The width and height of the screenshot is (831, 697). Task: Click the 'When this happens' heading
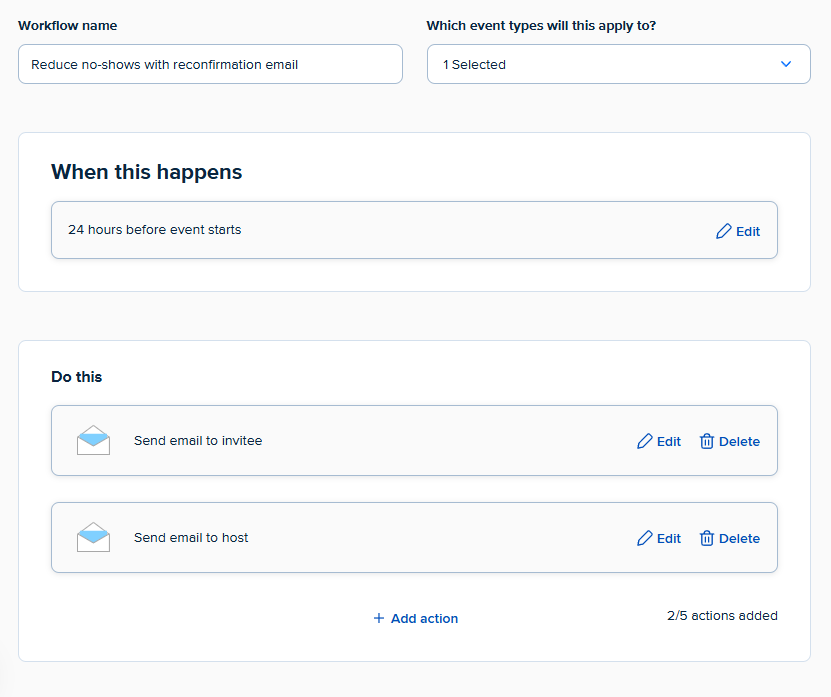[146, 172]
